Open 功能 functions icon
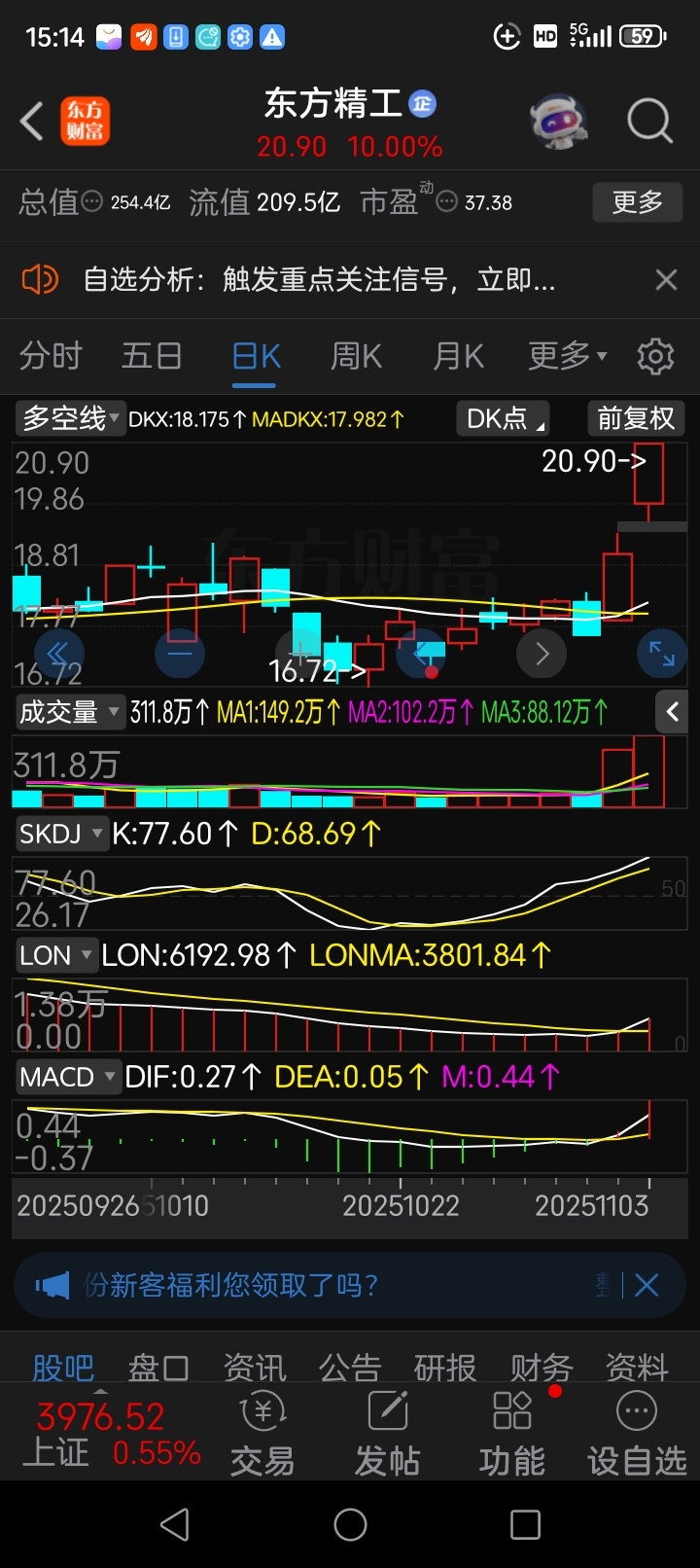Viewport: 700px width, 1568px height. click(512, 1435)
